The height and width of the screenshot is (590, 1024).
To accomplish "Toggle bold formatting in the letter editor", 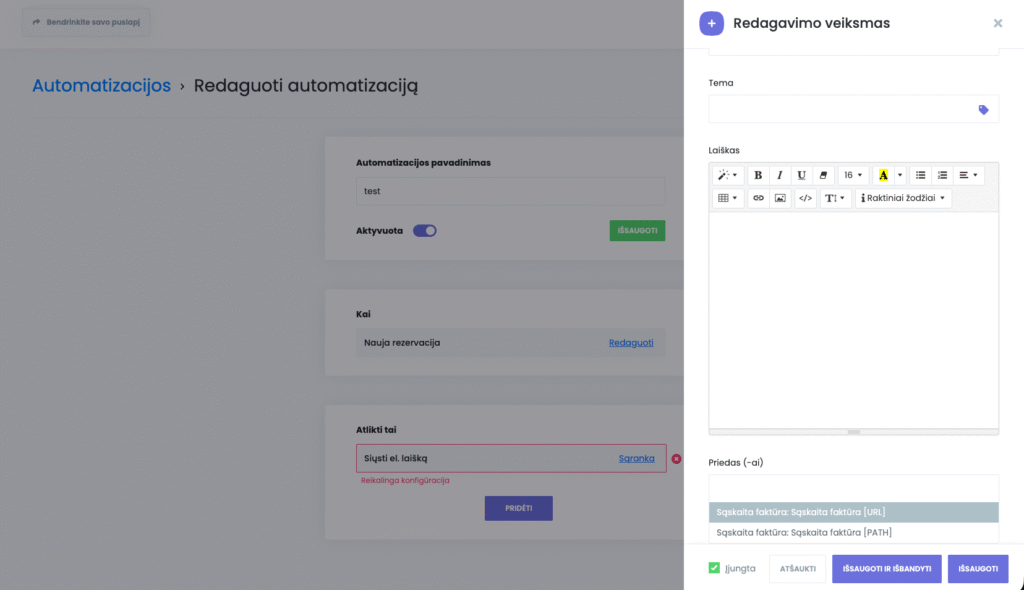I will point(758,175).
